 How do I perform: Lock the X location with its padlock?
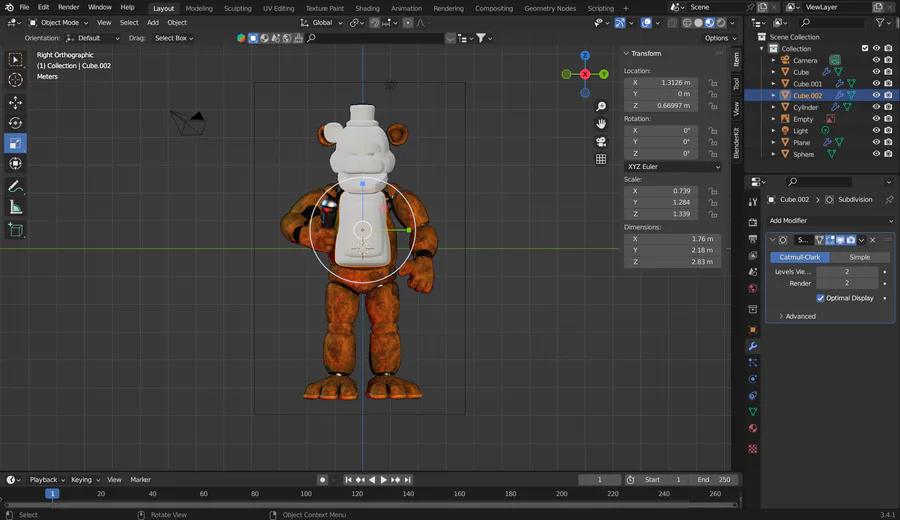[712, 83]
